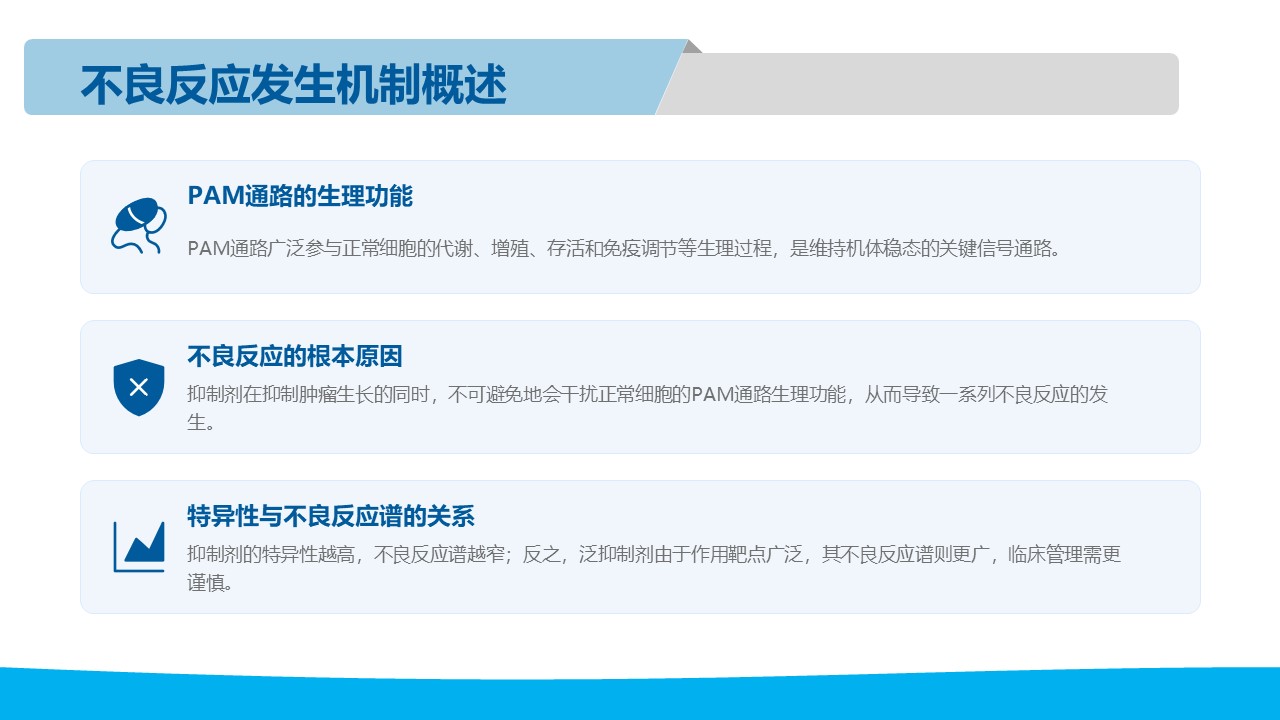
Task: Select the paragraph beginning 抑制剂在抑制肿瘤生长
Action: [647, 394]
